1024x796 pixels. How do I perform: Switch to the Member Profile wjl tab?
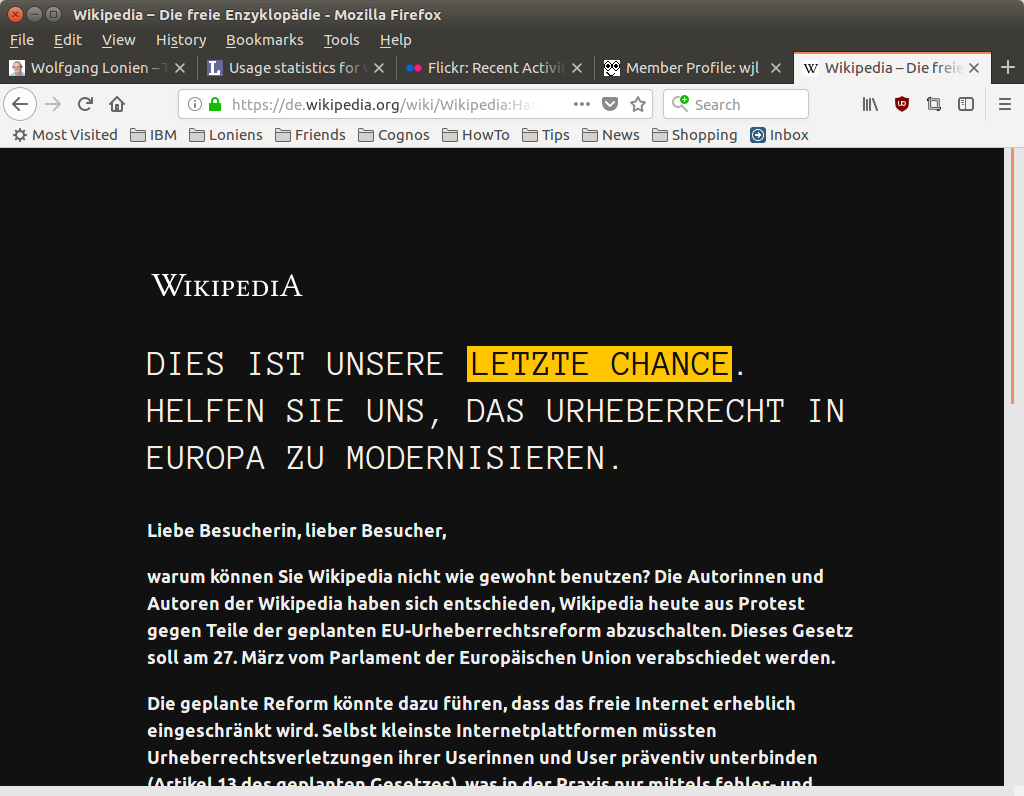click(x=693, y=68)
